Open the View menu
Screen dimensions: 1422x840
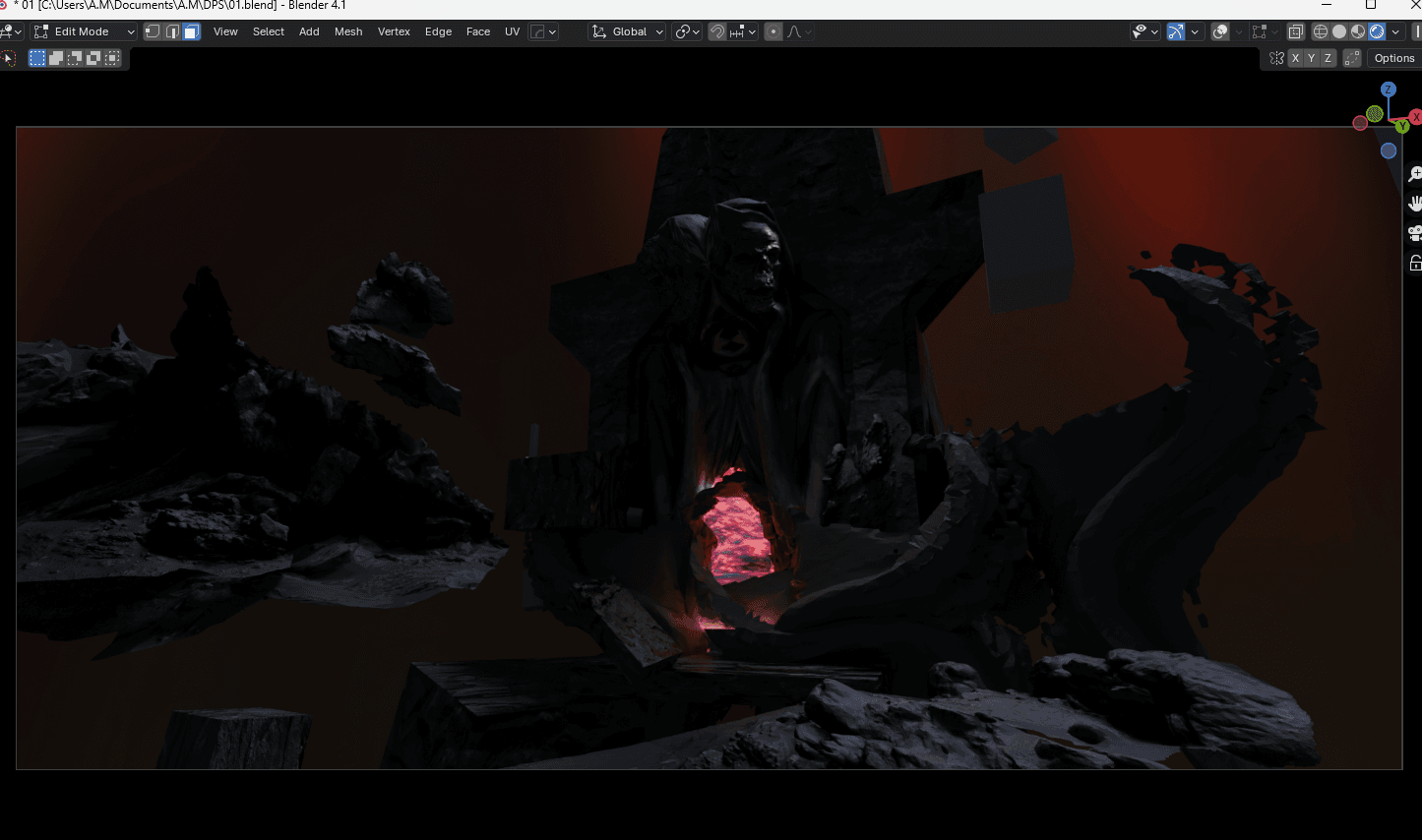tap(225, 31)
